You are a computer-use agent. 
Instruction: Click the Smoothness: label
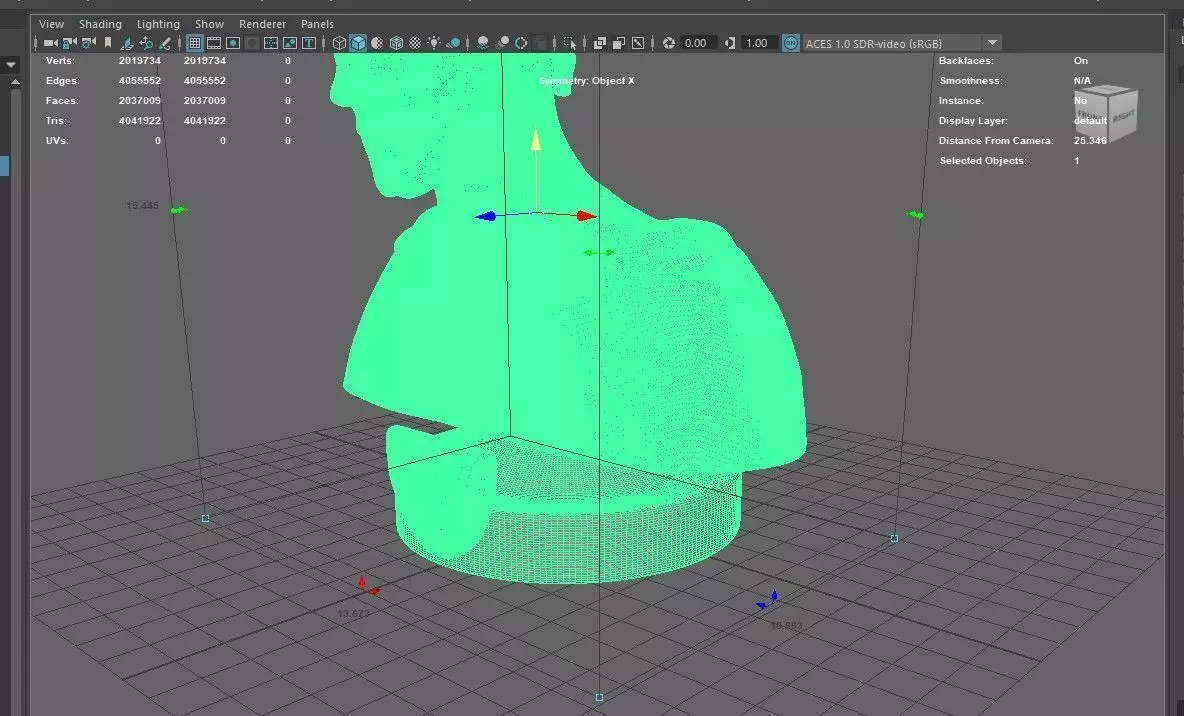pyautogui.click(x=971, y=80)
